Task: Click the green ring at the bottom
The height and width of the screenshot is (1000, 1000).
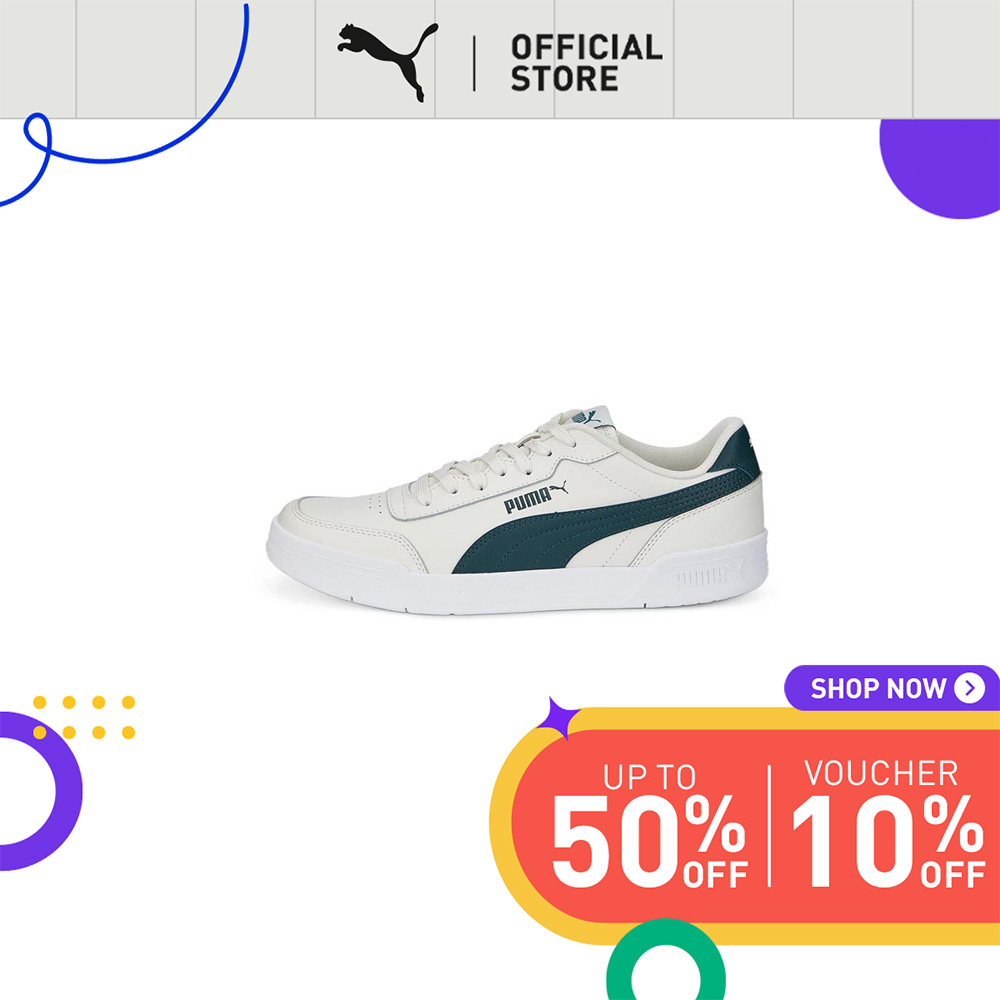Action: [x=666, y=960]
